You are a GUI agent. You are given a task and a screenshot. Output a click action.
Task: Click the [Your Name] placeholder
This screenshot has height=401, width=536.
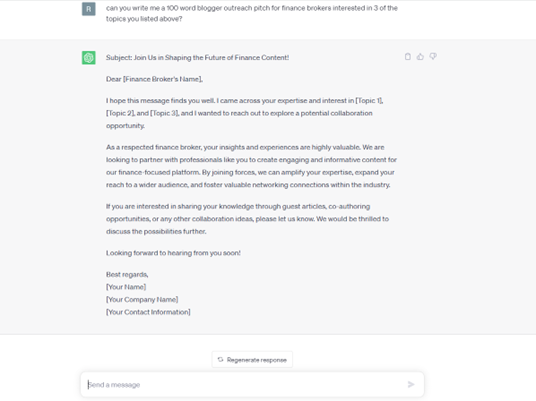126,287
